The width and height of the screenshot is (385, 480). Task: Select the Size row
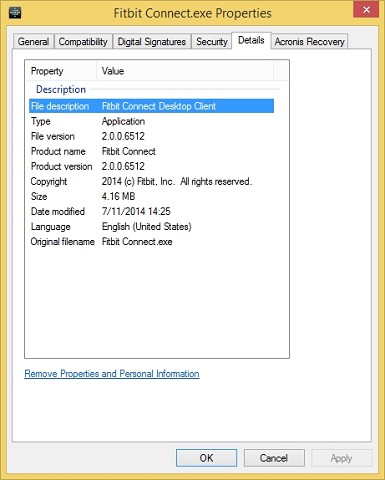pyautogui.click(x=151, y=196)
